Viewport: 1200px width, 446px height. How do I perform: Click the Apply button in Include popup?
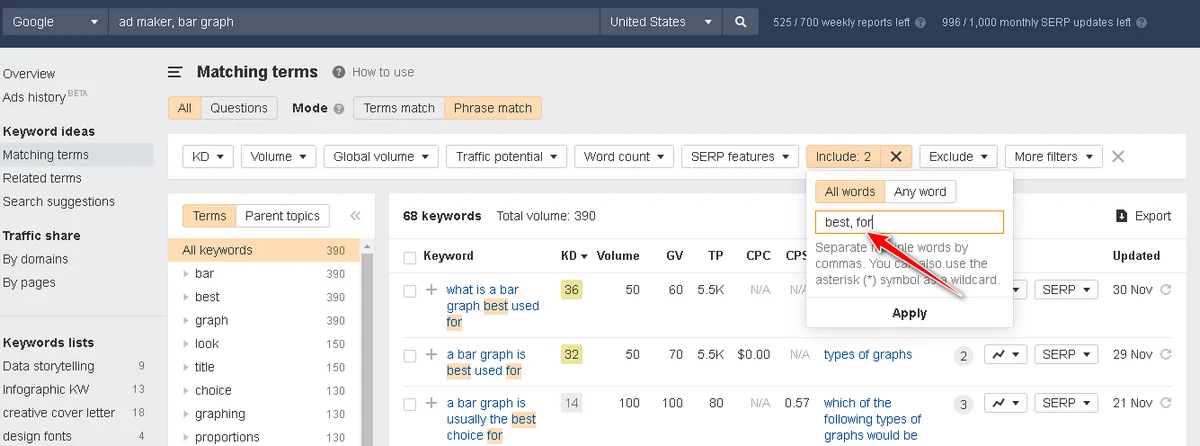pos(909,313)
